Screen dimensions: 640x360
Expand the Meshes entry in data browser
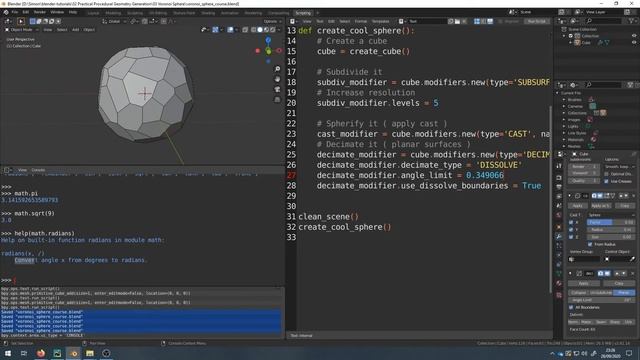pyautogui.click(x=564, y=146)
